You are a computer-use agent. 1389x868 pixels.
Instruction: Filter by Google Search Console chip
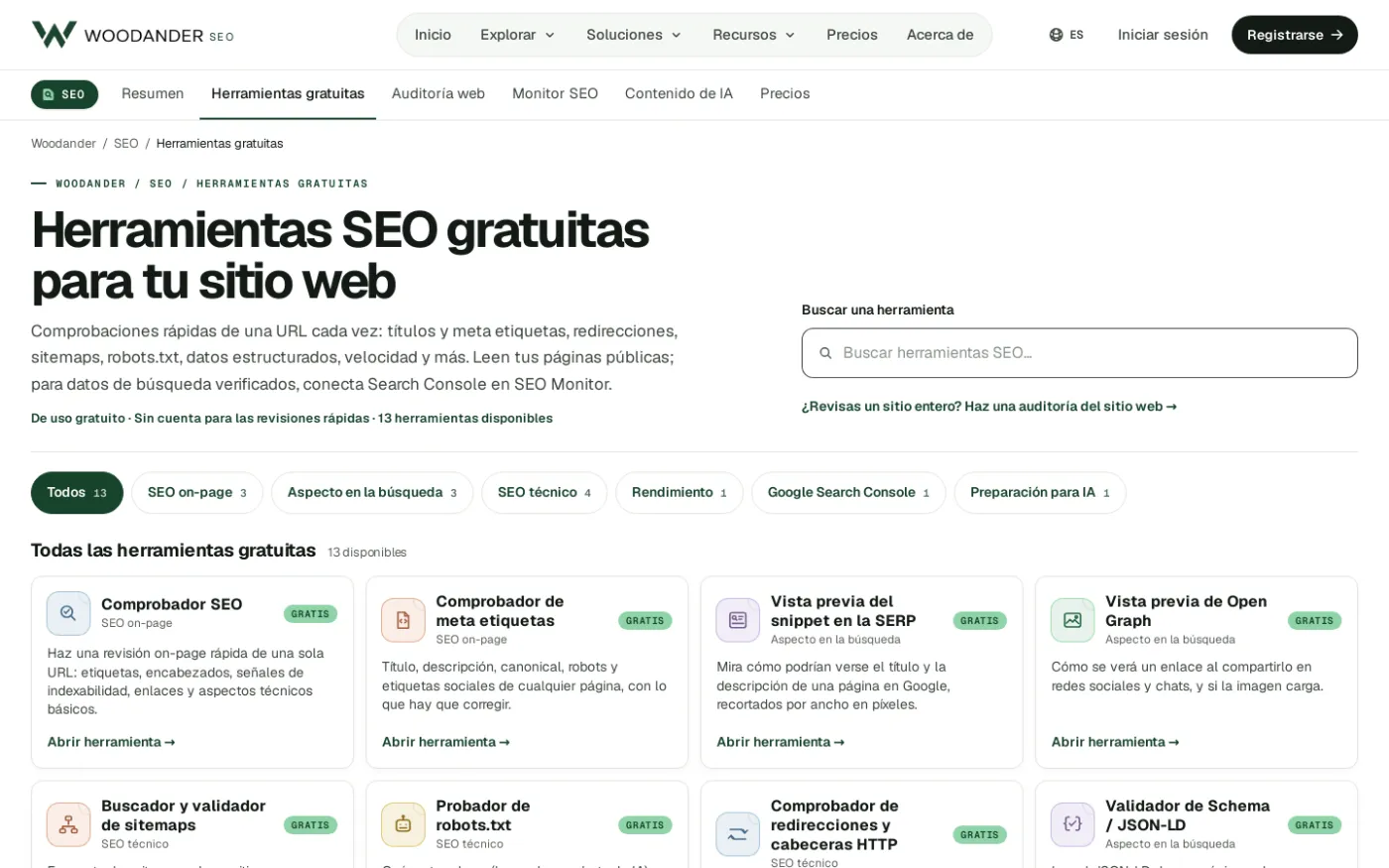click(848, 493)
